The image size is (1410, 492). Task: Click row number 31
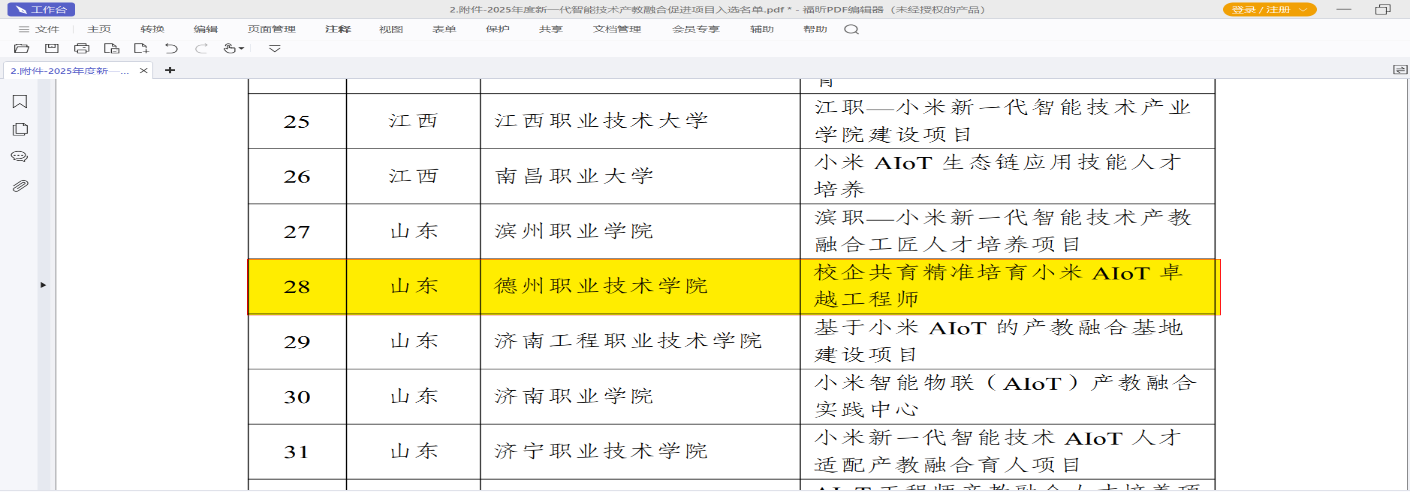[x=297, y=452]
